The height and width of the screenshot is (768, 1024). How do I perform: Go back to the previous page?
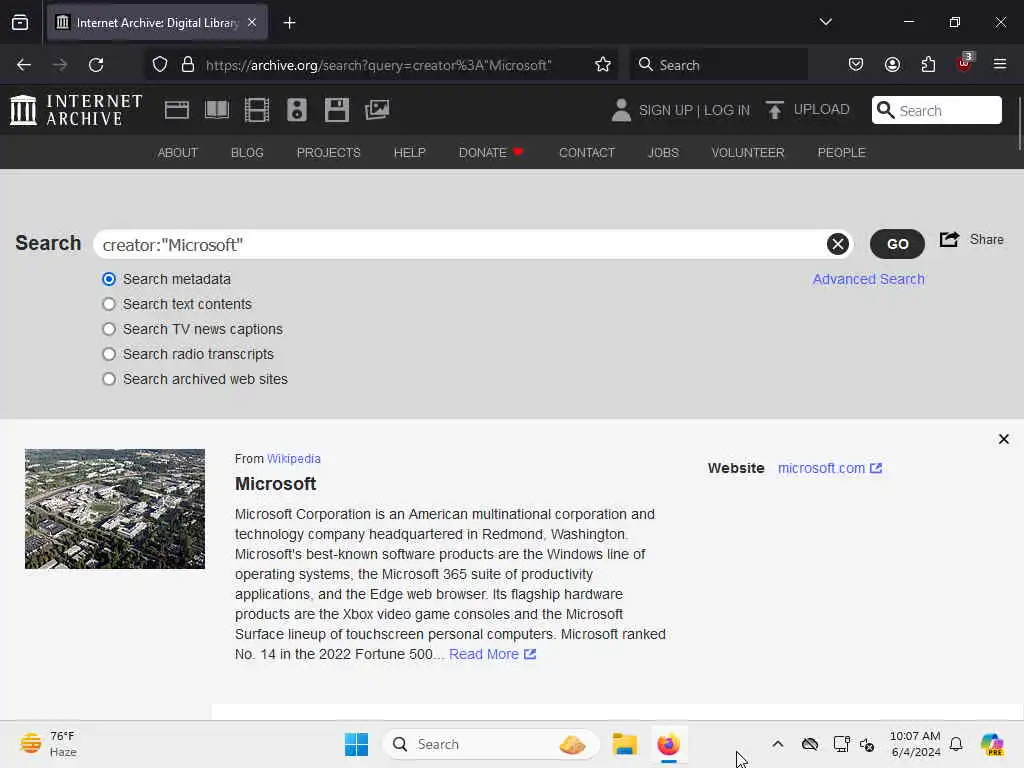point(24,65)
